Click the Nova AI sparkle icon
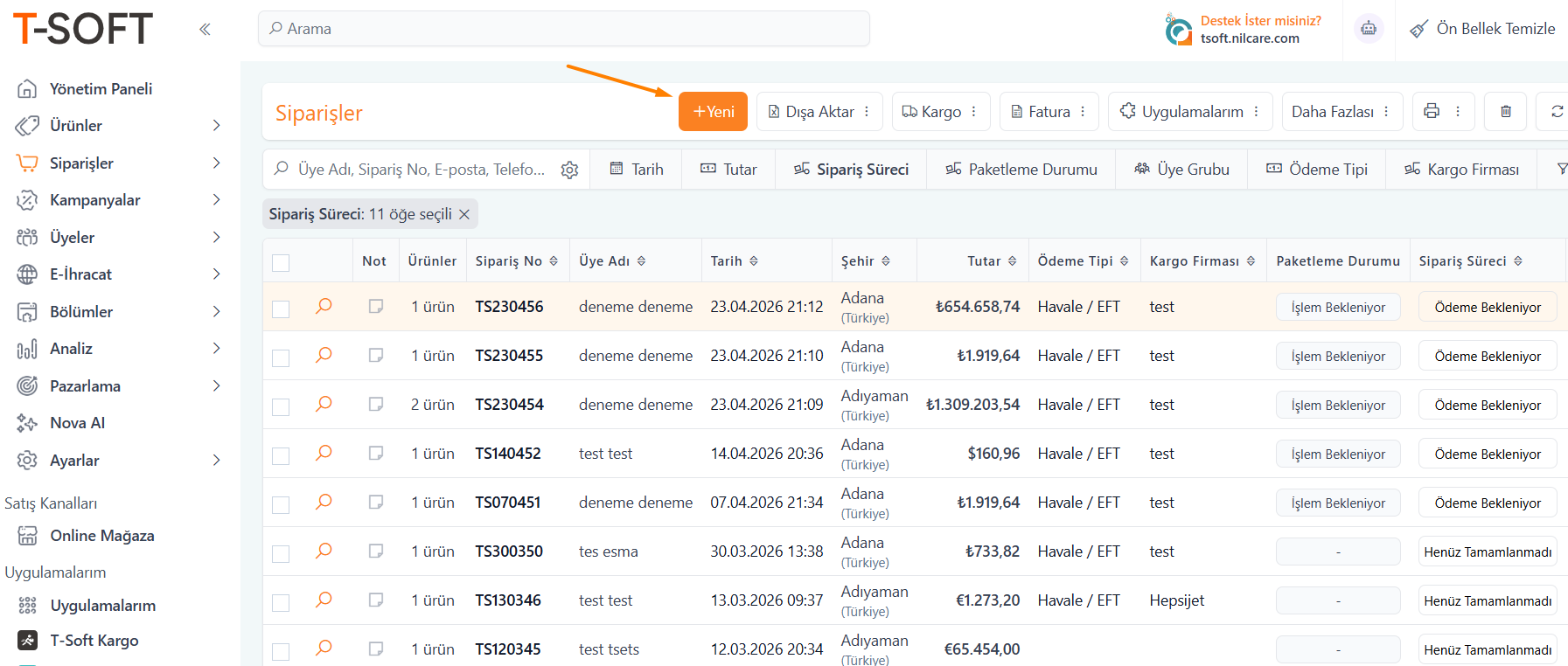The height and width of the screenshot is (666, 1568). pos(27,423)
